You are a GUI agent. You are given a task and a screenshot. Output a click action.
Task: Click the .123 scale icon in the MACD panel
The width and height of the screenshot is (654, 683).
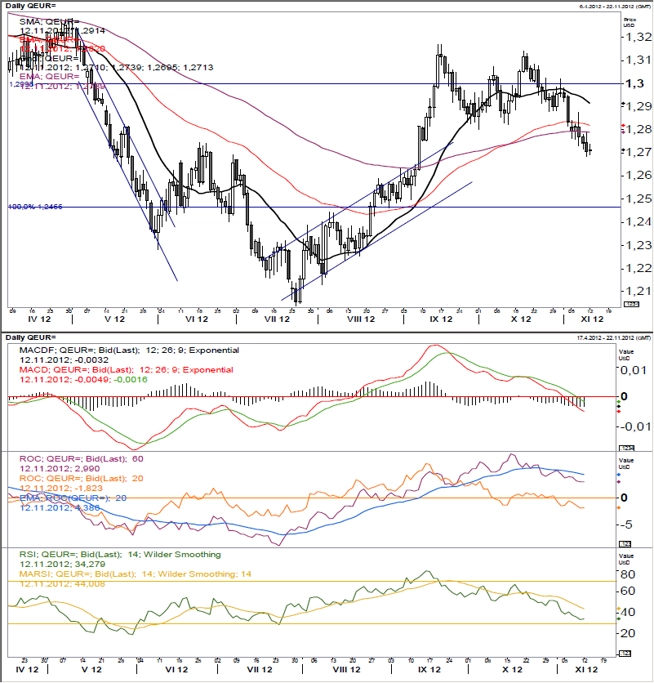(x=627, y=448)
